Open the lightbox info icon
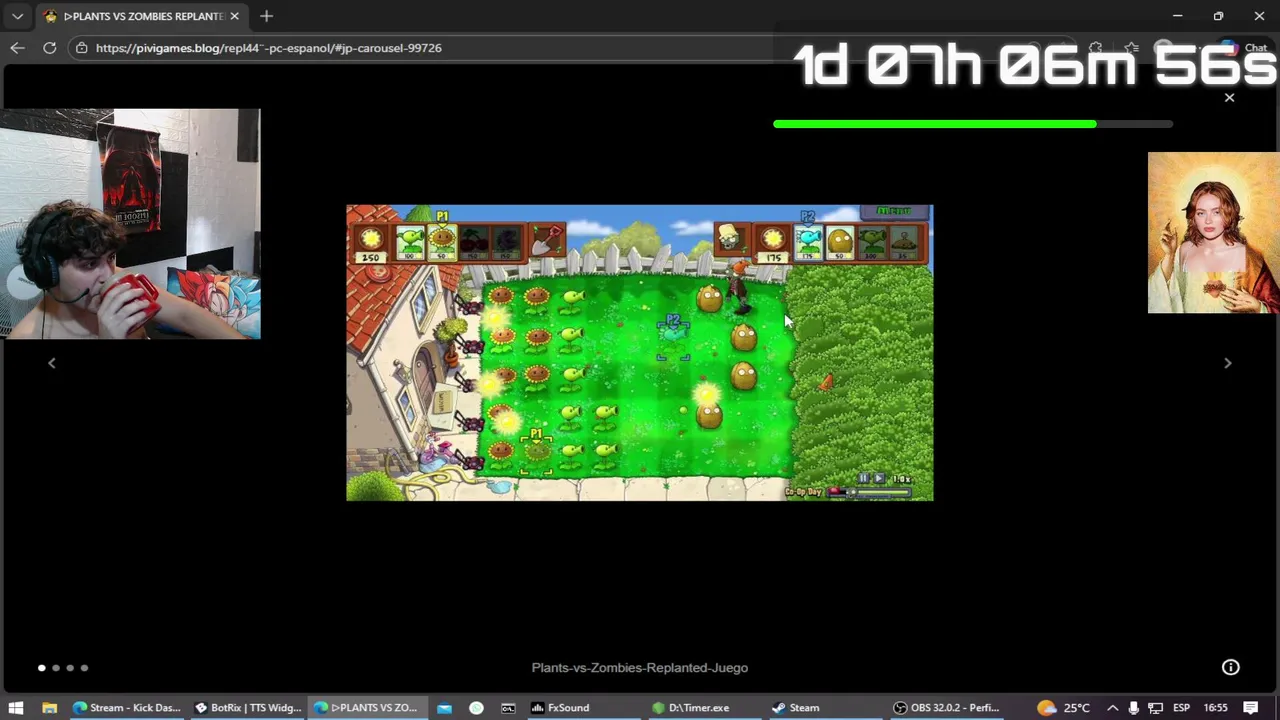 (1230, 667)
